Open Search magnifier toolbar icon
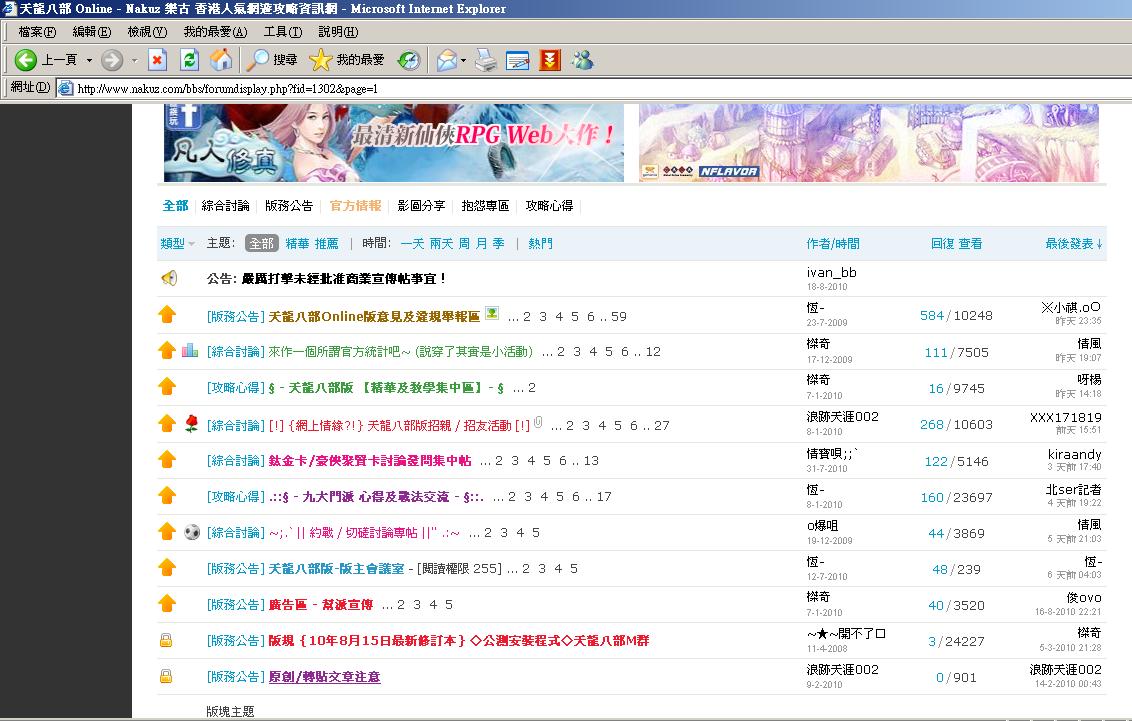The height and width of the screenshot is (721, 1132). click(x=257, y=60)
